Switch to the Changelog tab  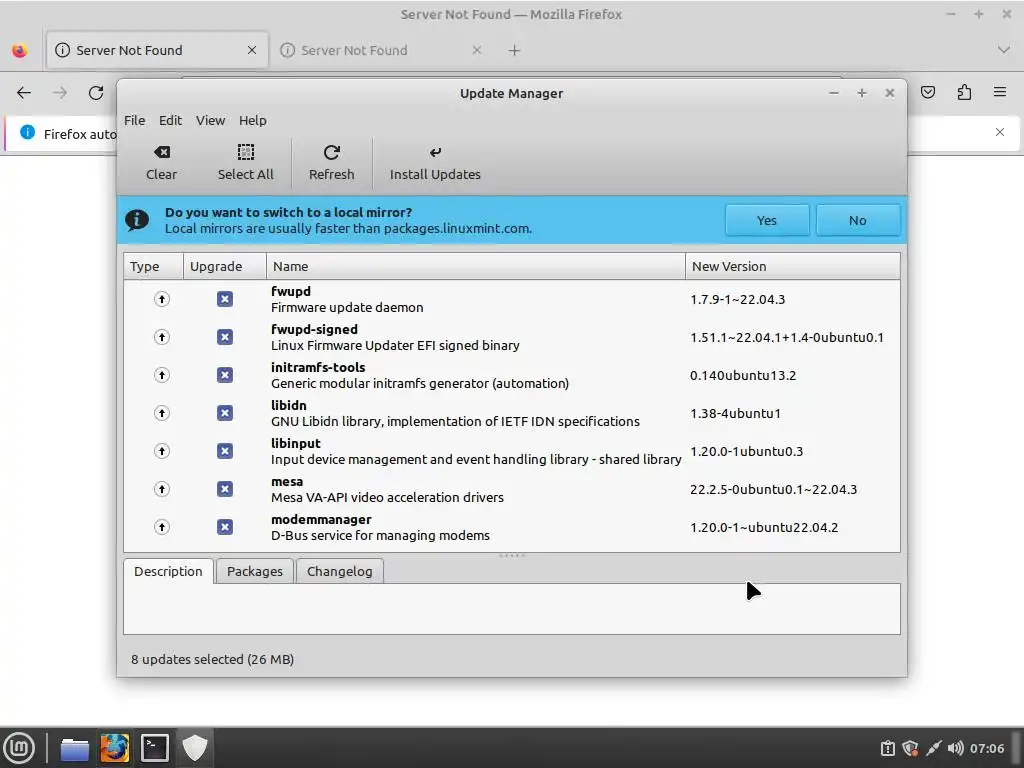(340, 571)
